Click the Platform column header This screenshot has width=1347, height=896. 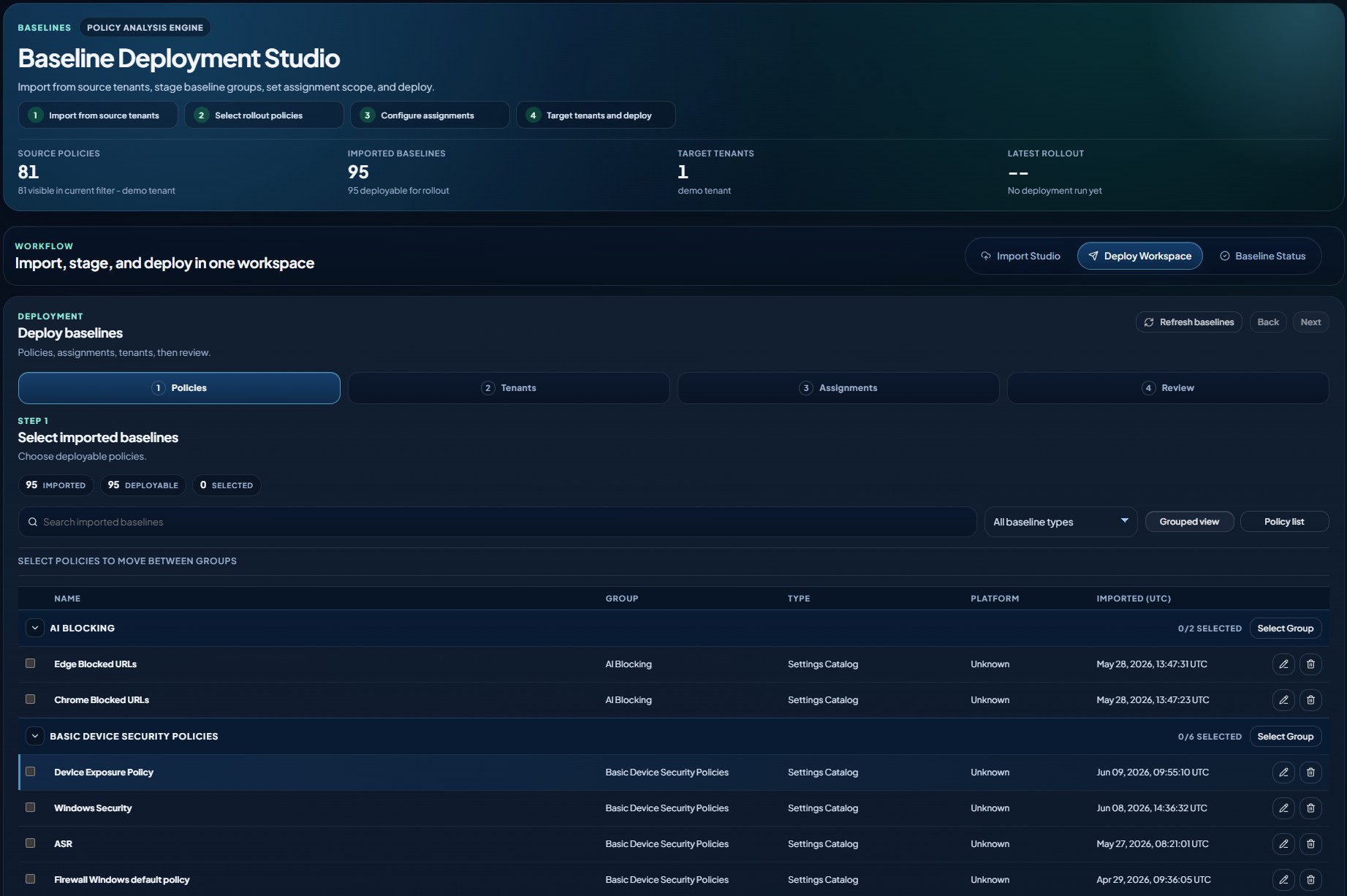995,599
